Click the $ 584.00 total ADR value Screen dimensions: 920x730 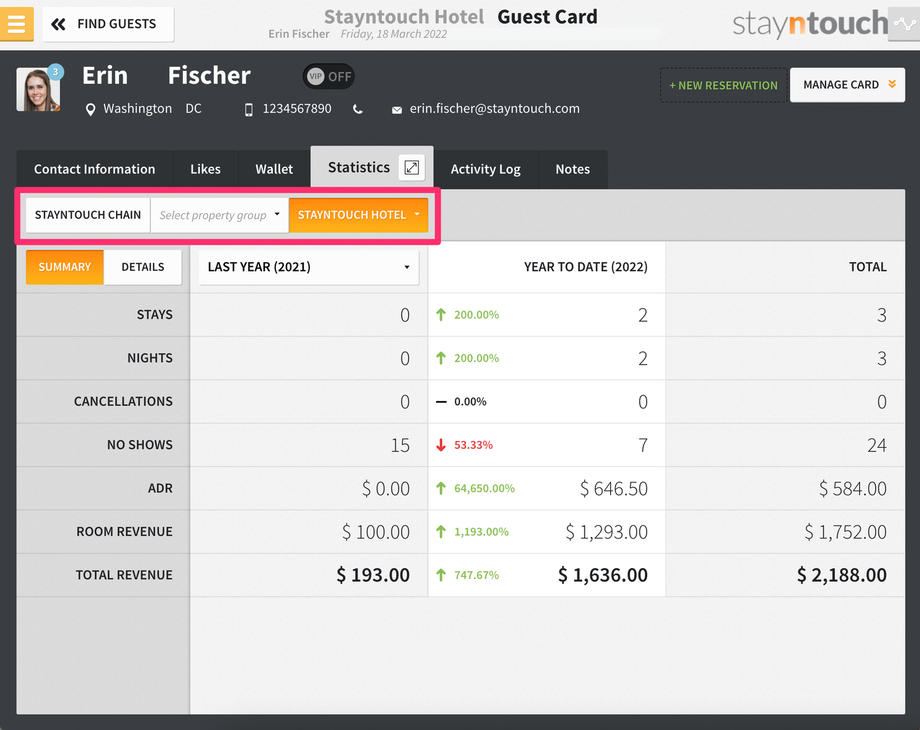853,489
